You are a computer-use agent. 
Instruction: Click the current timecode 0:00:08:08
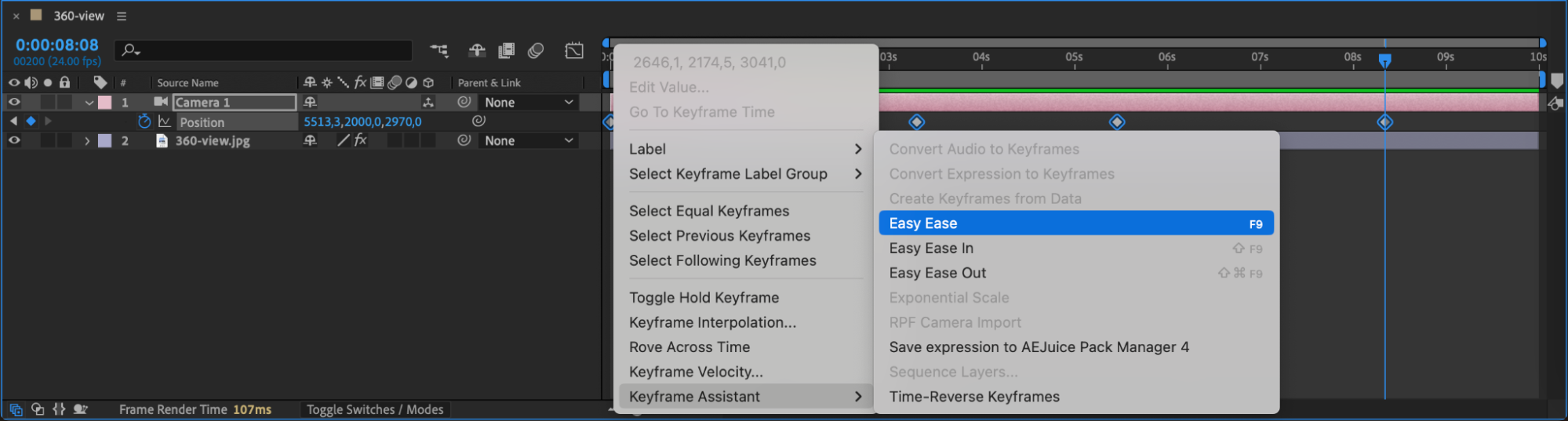(x=57, y=45)
